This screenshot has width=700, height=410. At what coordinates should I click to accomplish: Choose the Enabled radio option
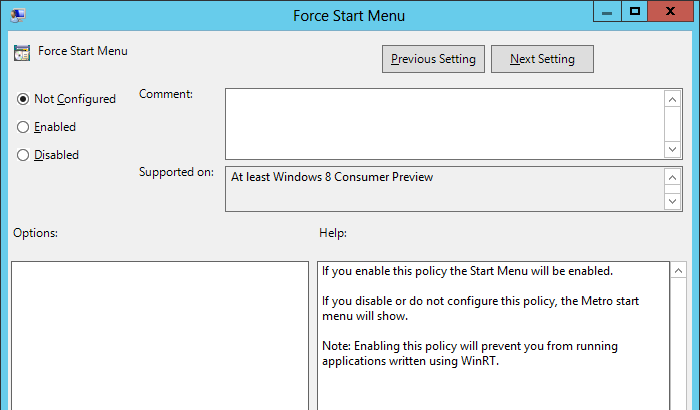coord(24,127)
